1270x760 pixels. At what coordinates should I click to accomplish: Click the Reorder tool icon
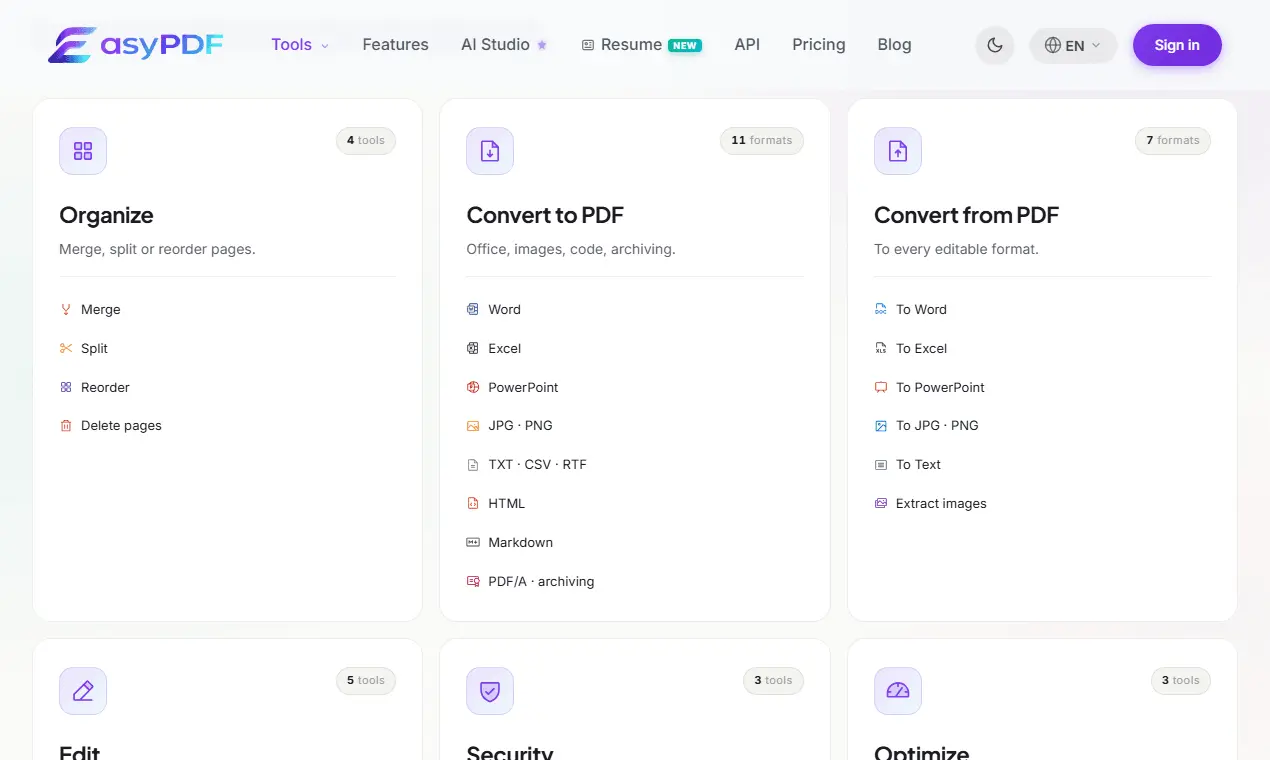pos(66,387)
